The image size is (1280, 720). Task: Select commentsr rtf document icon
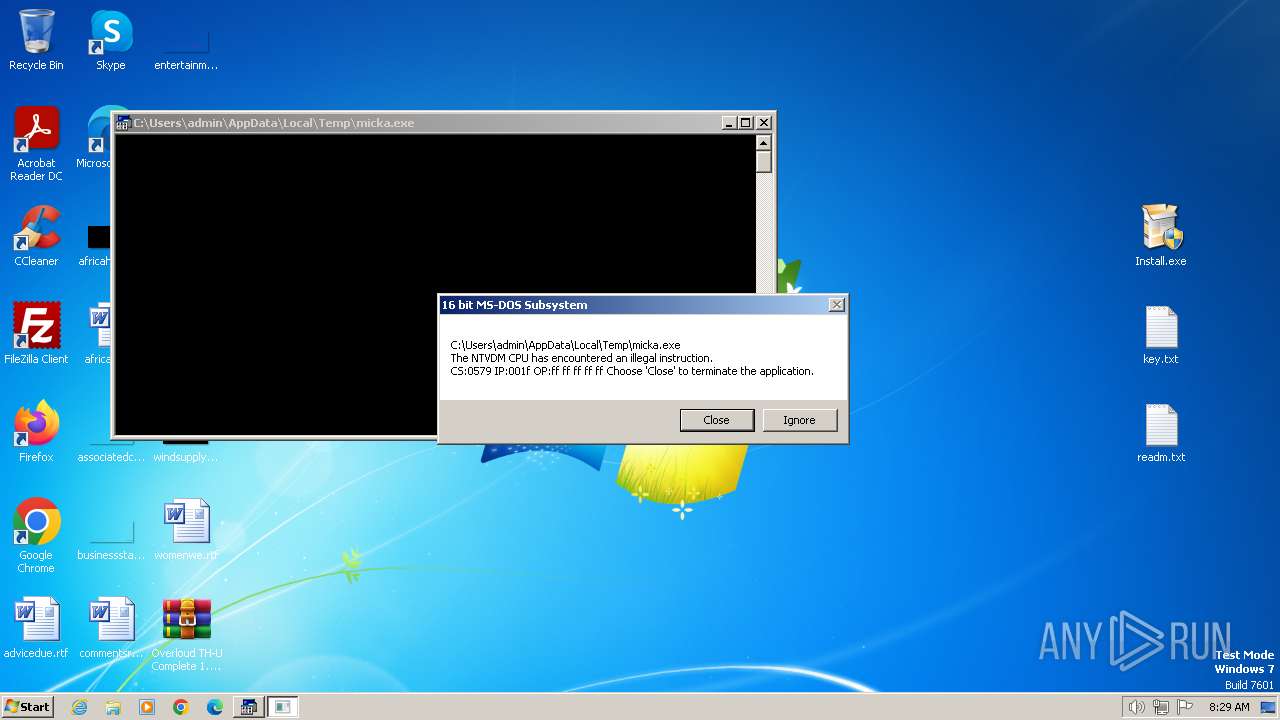[x=111, y=628]
